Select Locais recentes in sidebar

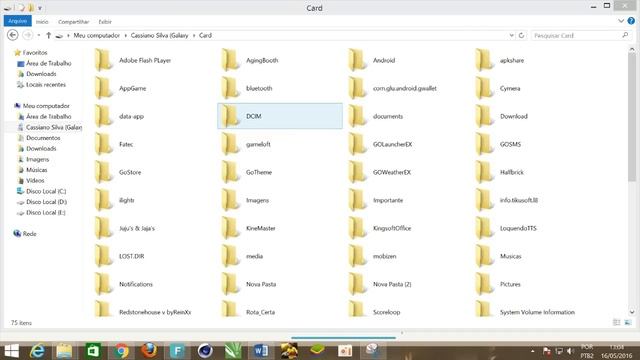click(41, 84)
